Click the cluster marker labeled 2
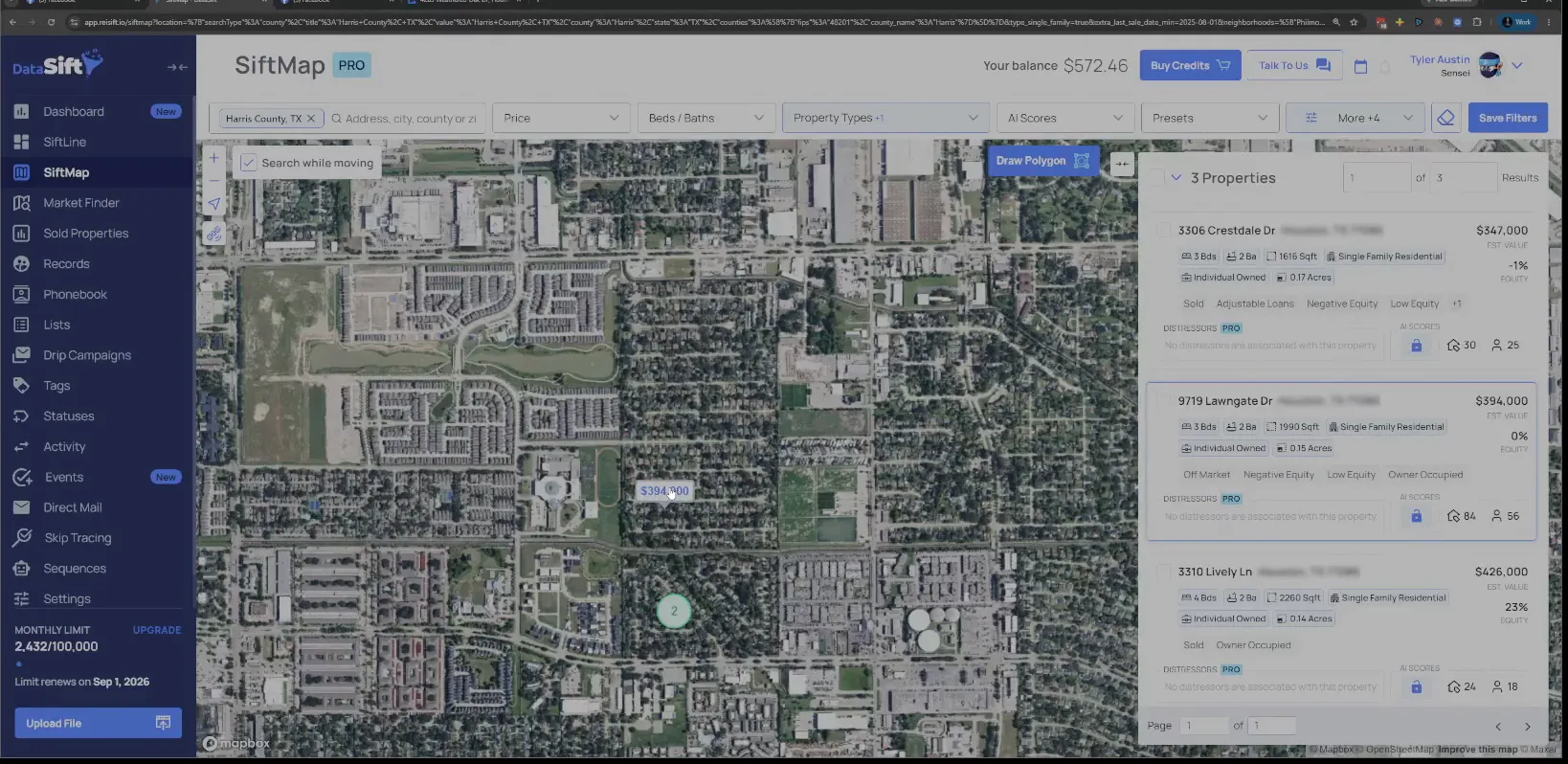This screenshot has width=1568, height=764. (674, 611)
